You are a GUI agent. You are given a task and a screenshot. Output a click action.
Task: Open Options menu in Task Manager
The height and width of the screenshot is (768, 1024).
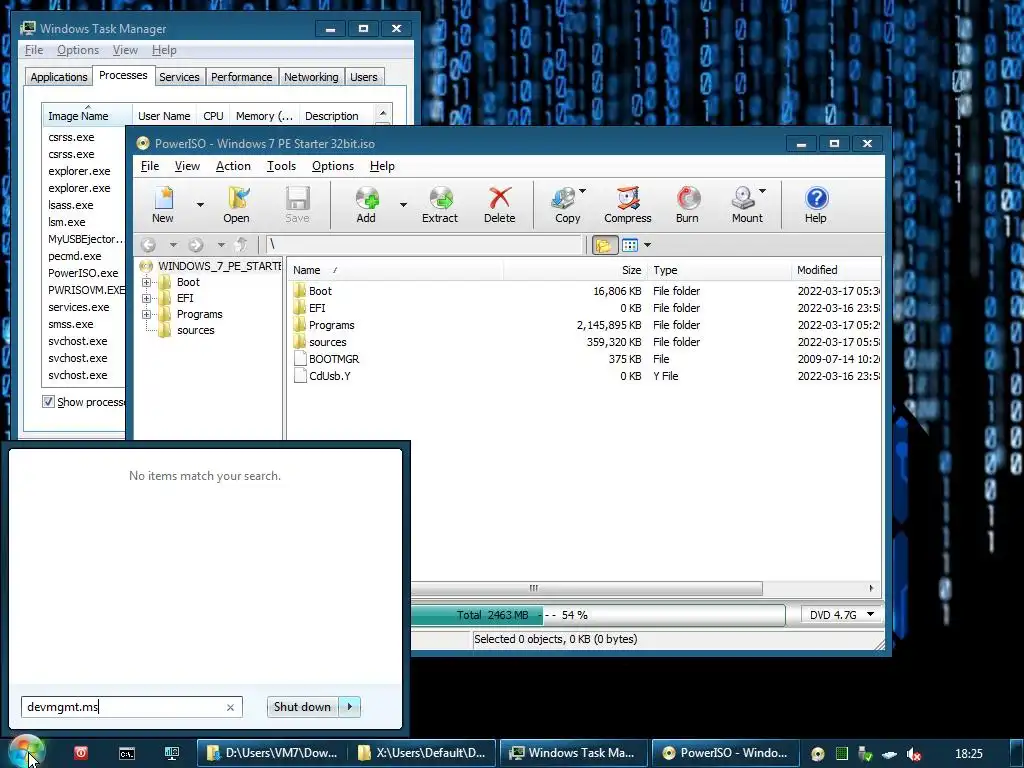coord(78,50)
